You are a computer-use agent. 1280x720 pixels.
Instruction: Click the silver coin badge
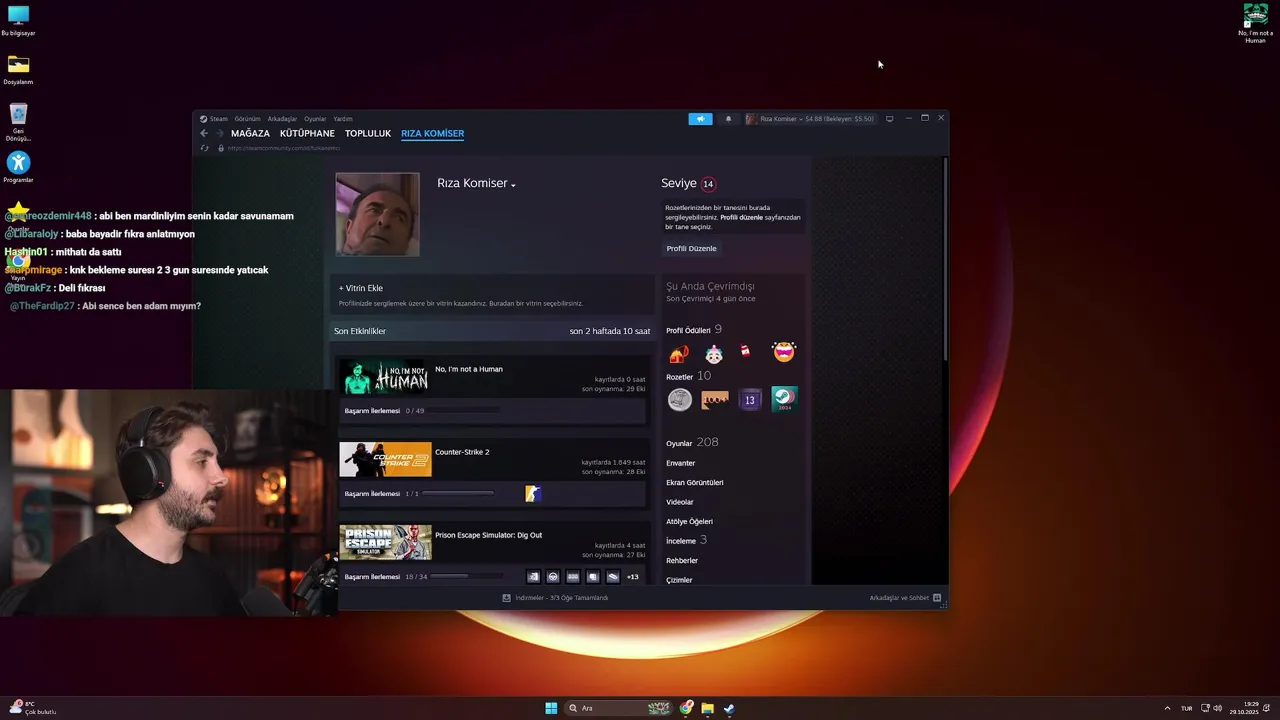tap(679, 400)
